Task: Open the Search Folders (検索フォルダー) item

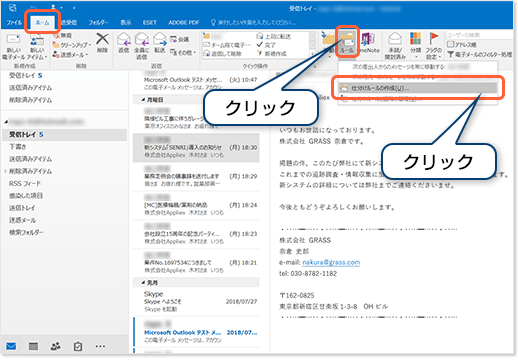Action: pos(26,232)
